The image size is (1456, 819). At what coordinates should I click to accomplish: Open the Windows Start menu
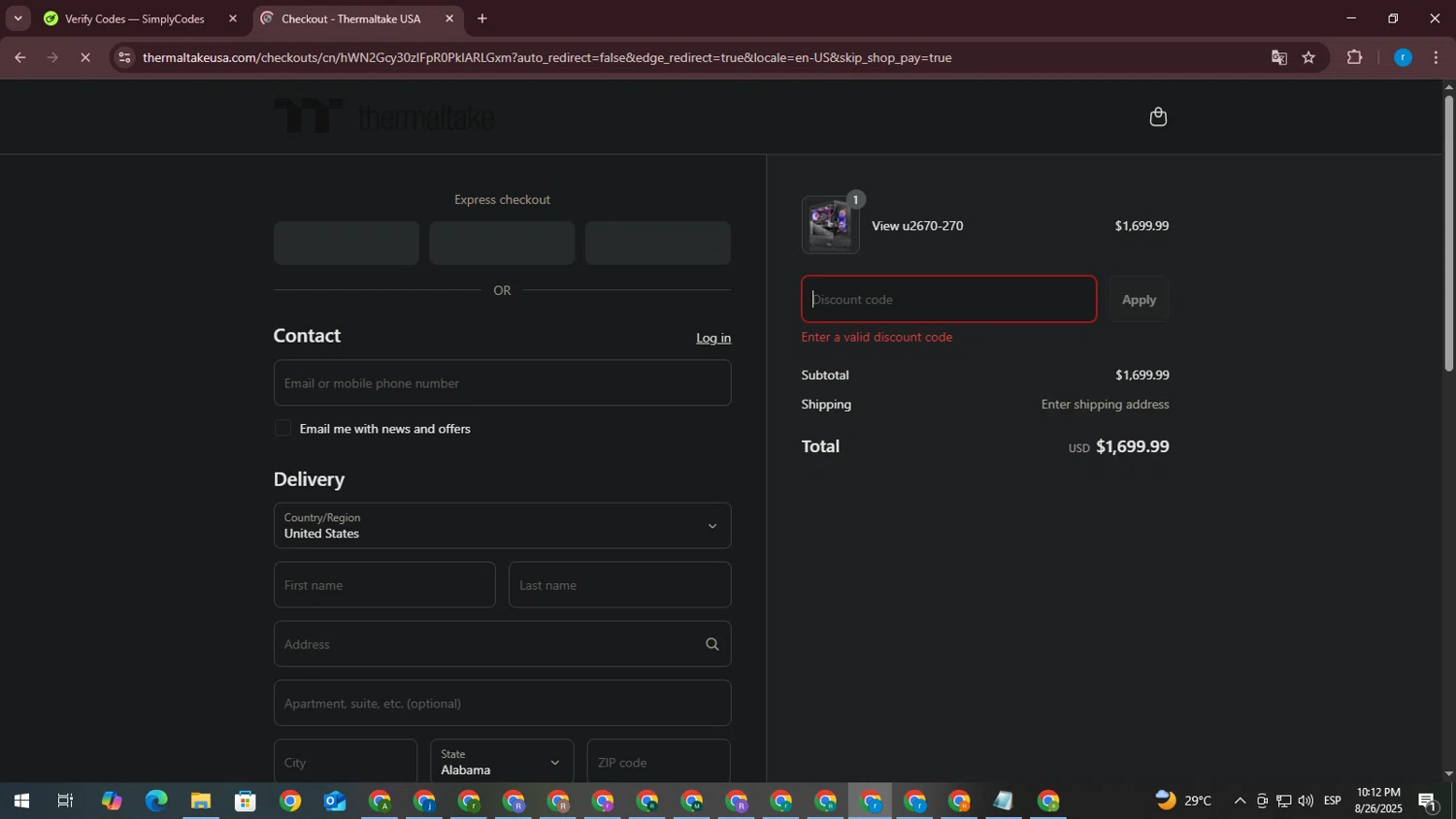[21, 802]
